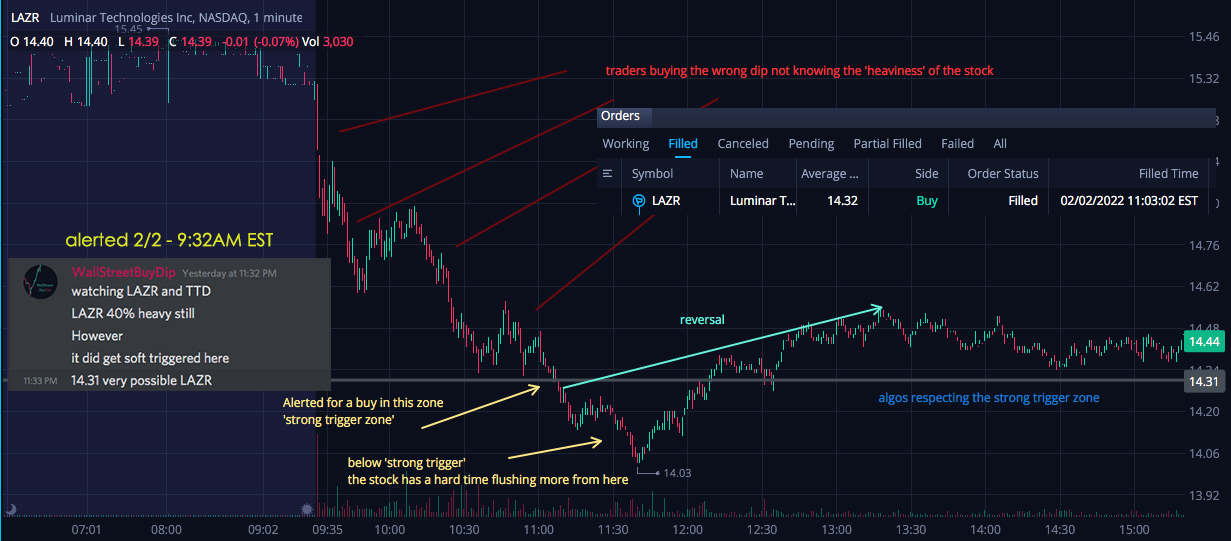The height and width of the screenshot is (541, 1231).
Task: Open the Pending orders tab
Action: coord(811,144)
